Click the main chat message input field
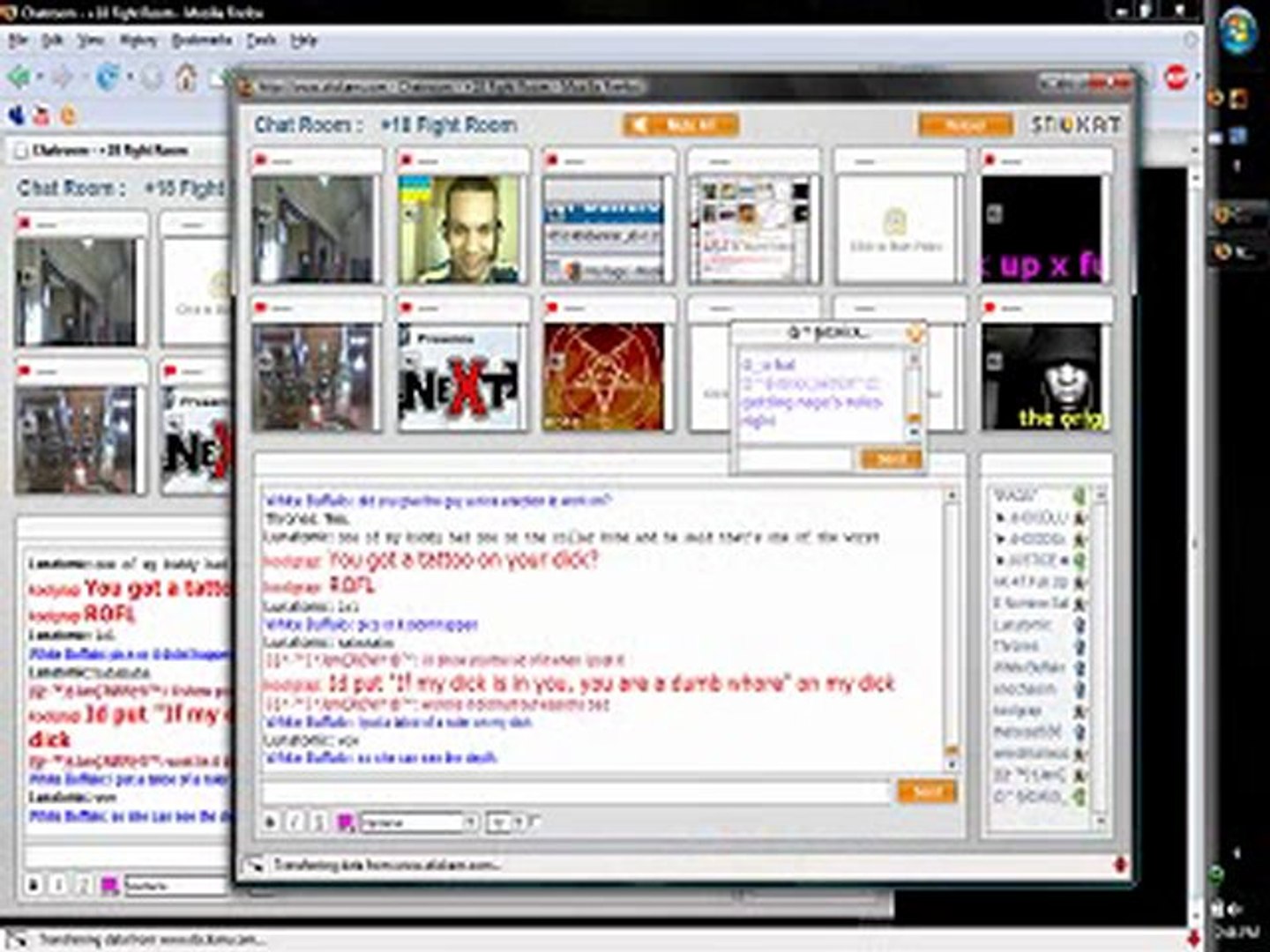1270x952 pixels. pyautogui.click(x=576, y=792)
